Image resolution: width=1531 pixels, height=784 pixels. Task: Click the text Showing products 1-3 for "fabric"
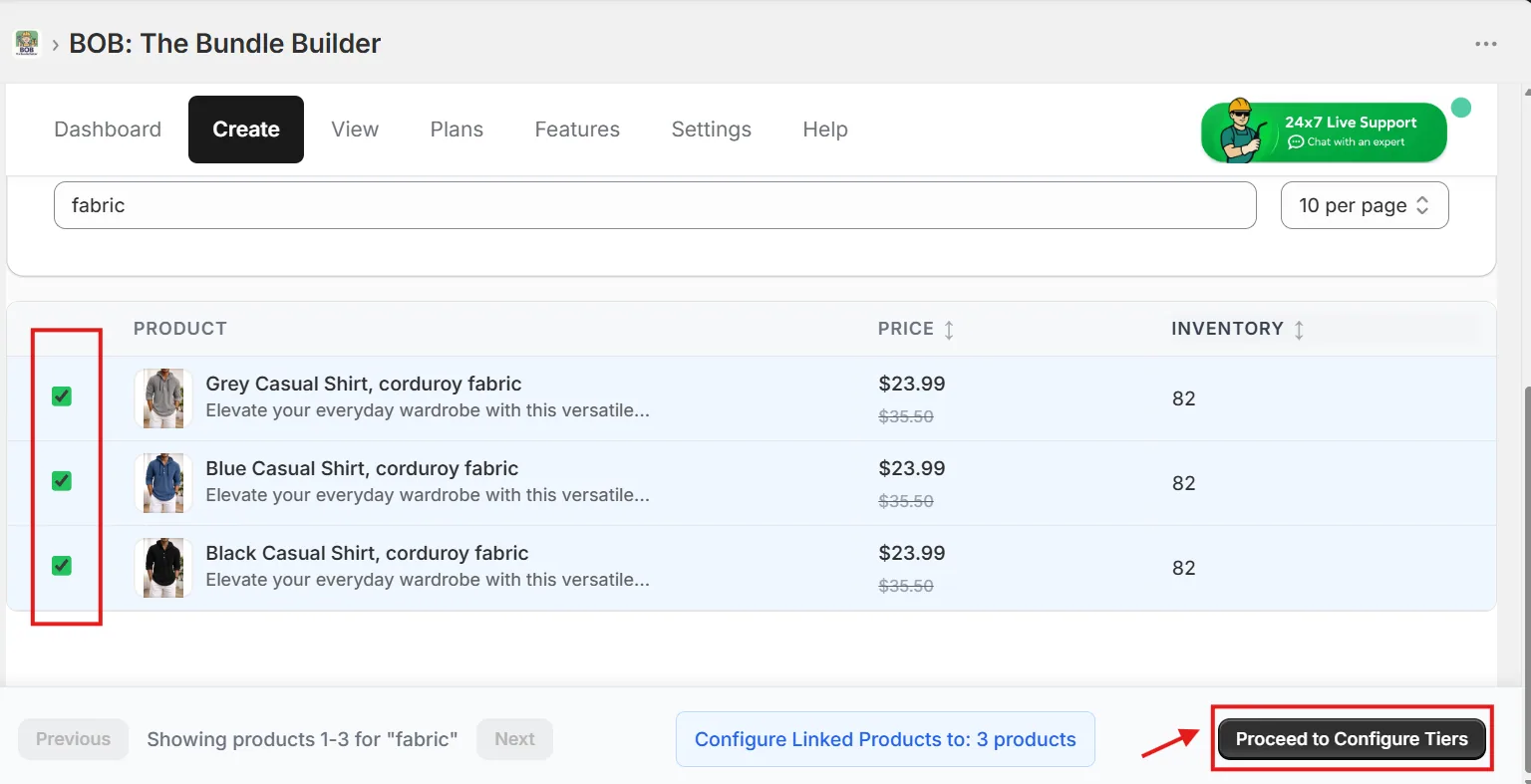coord(302,739)
